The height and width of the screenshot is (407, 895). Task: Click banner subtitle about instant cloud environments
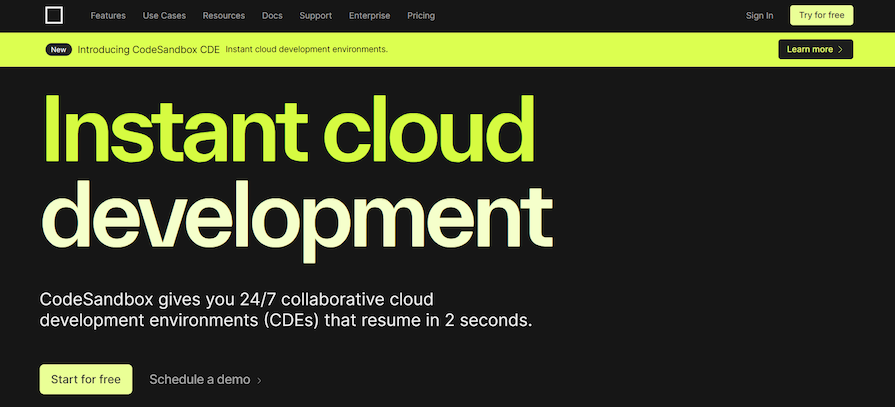click(x=306, y=49)
